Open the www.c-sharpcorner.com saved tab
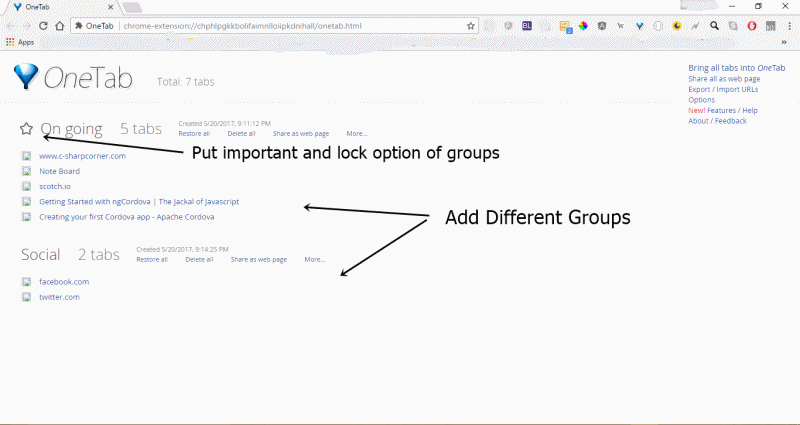Viewport: 800px width, 425px height. [x=83, y=156]
